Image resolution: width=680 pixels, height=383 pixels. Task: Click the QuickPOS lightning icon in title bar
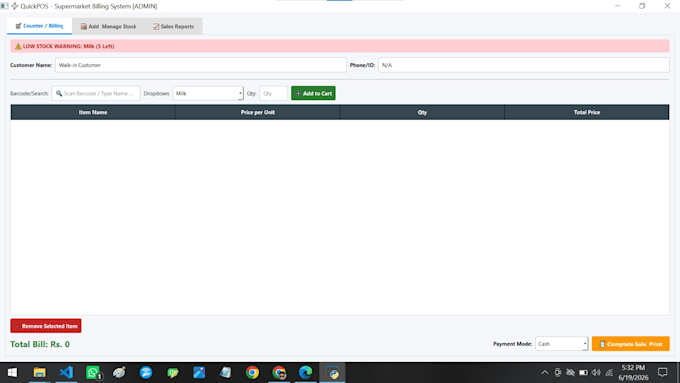(15, 6)
